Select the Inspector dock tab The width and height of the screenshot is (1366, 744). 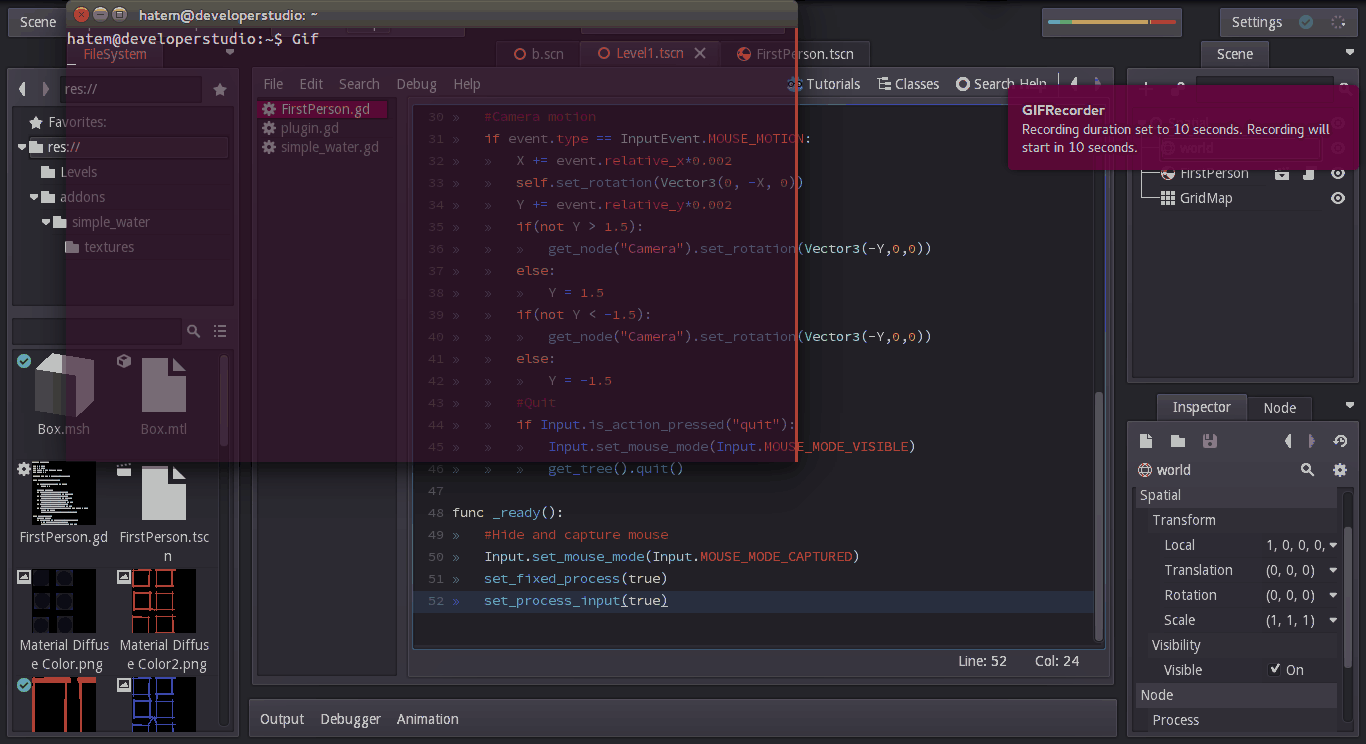click(x=1201, y=407)
